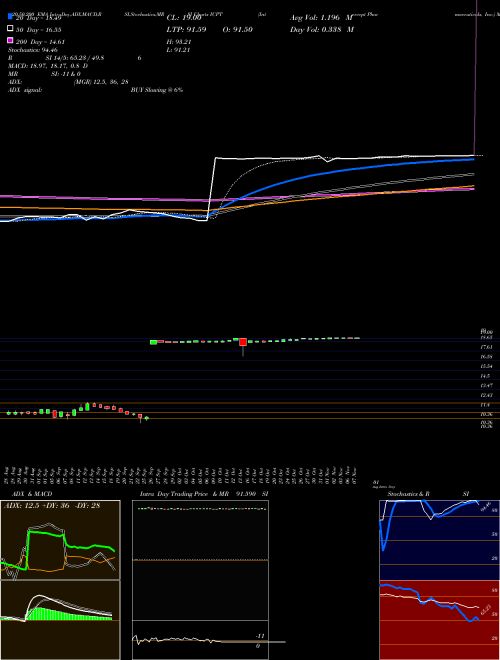
Task: Open the green MACD histogram sub-chart
Action: click(60, 620)
